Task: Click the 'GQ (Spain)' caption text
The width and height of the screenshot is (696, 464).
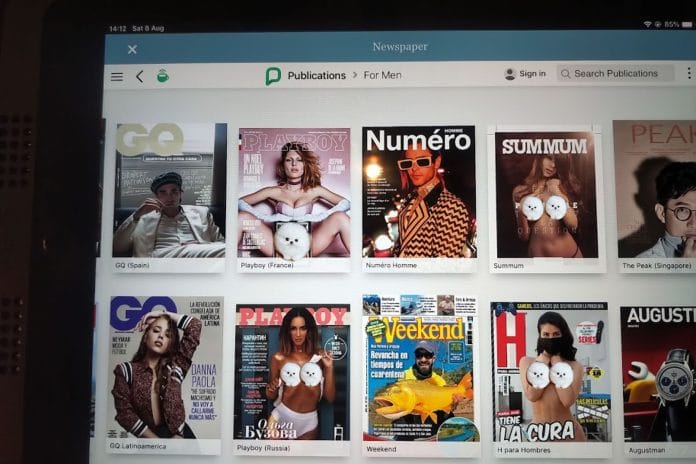Action: (132, 265)
